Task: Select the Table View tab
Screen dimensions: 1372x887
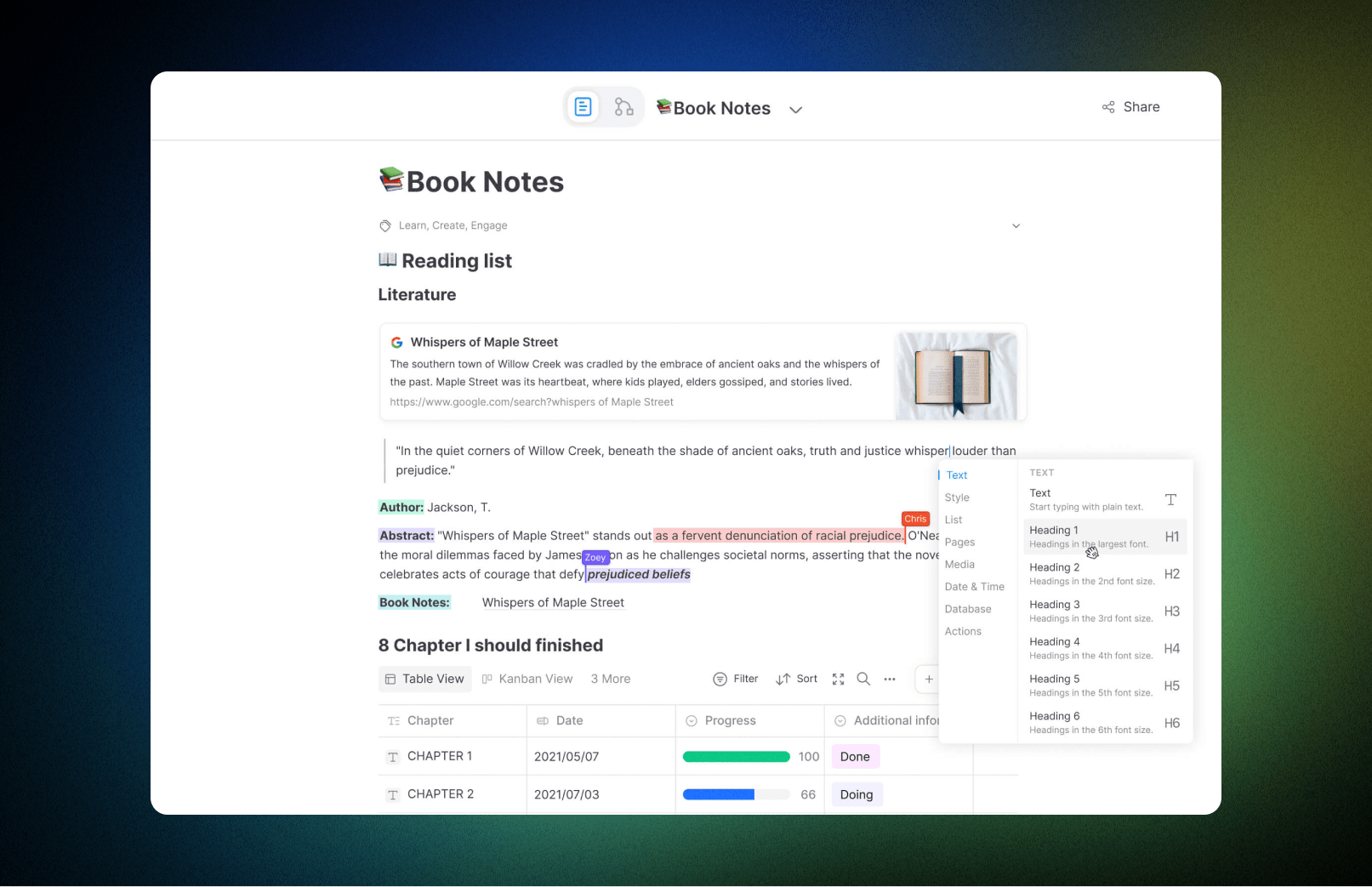Action: tap(424, 679)
